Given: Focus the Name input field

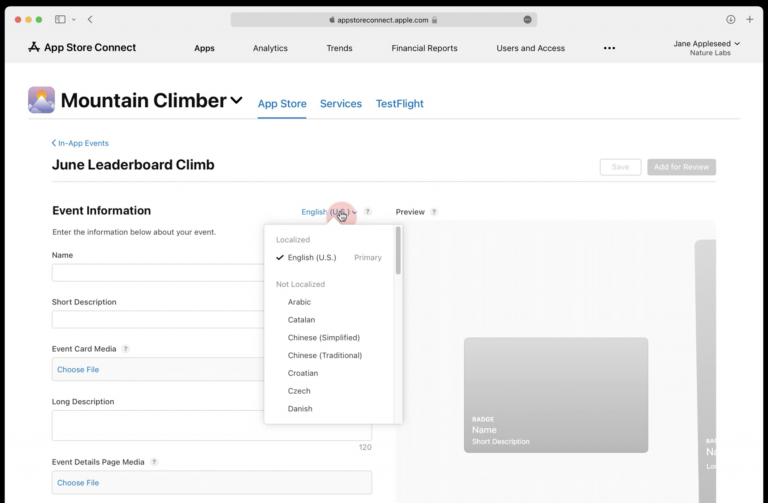Looking at the screenshot, I should pyautogui.click(x=158, y=273).
